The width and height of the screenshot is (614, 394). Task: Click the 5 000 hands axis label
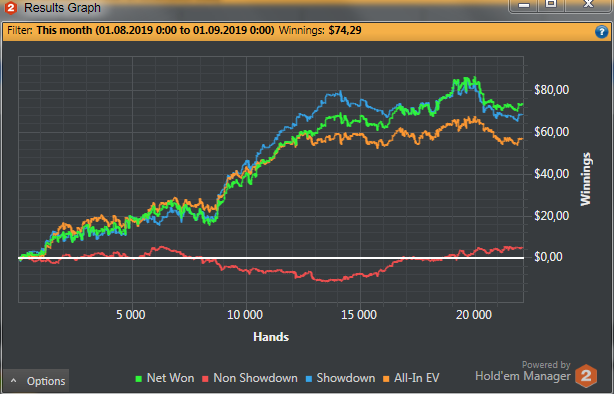click(131, 315)
